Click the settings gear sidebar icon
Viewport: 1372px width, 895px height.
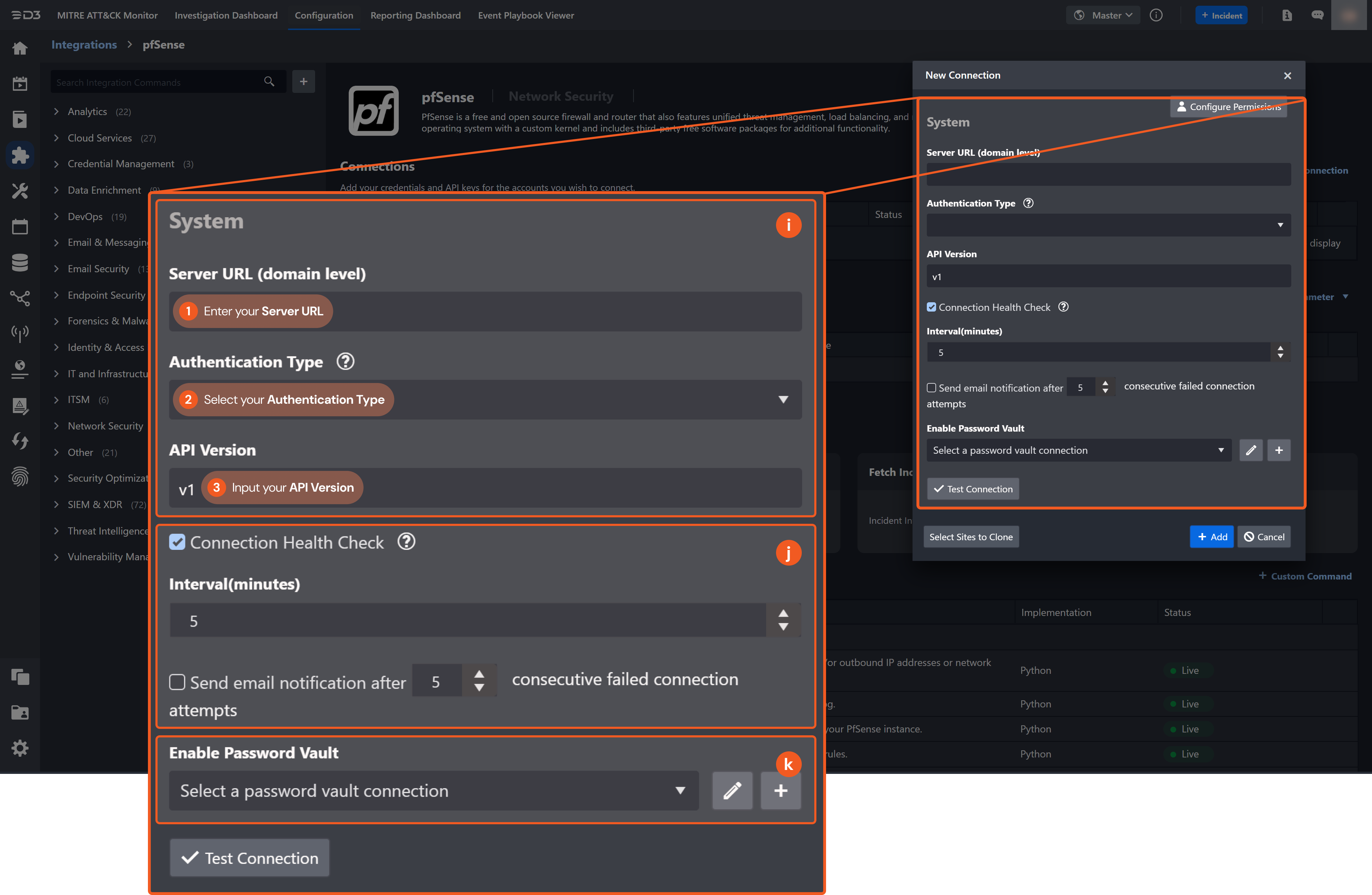pos(20,748)
